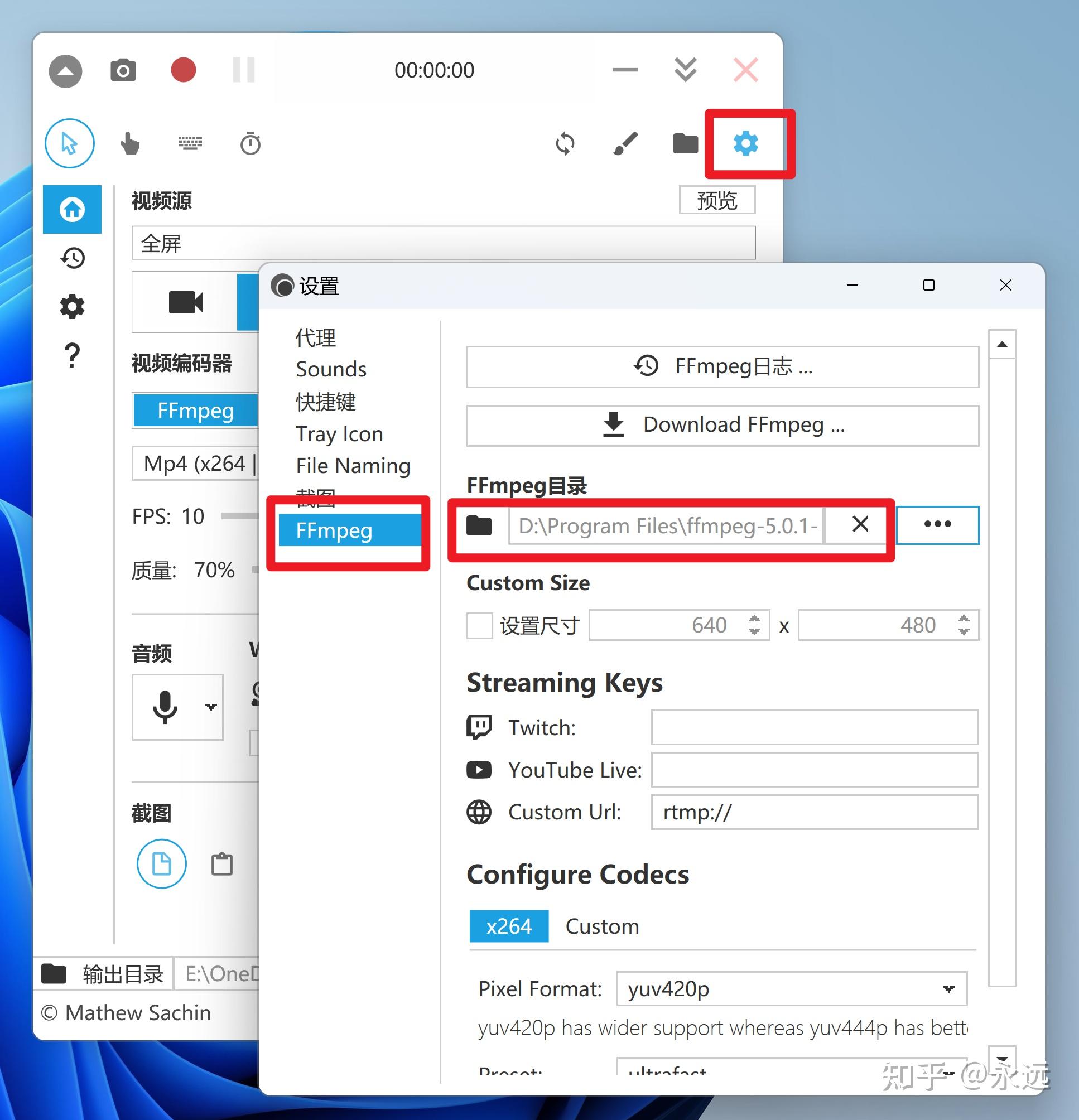Open settings with the blue gear icon

pos(746,143)
